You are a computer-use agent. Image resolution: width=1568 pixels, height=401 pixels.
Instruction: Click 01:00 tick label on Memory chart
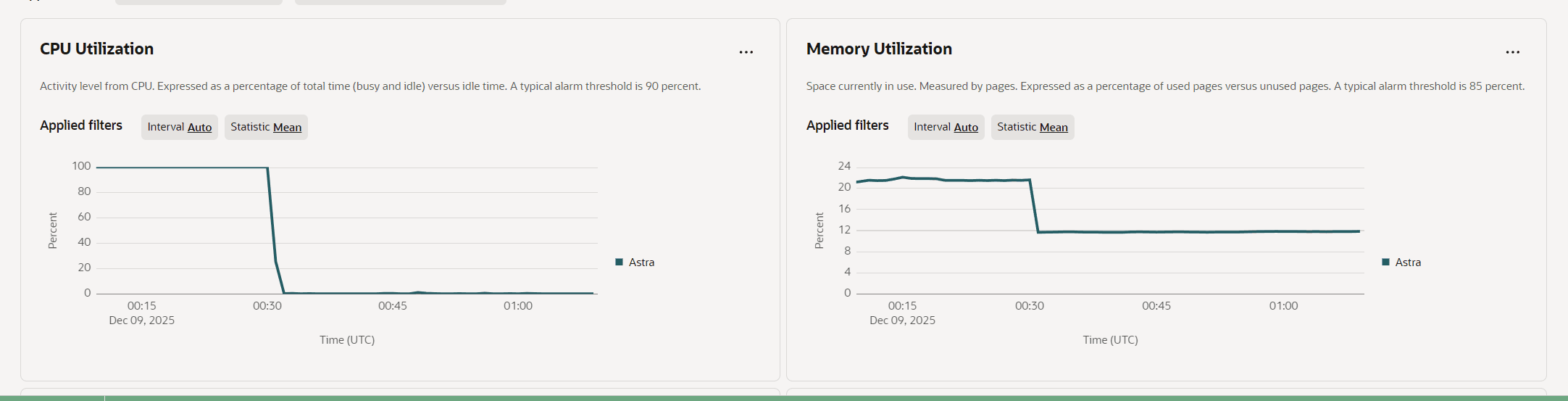(1283, 306)
